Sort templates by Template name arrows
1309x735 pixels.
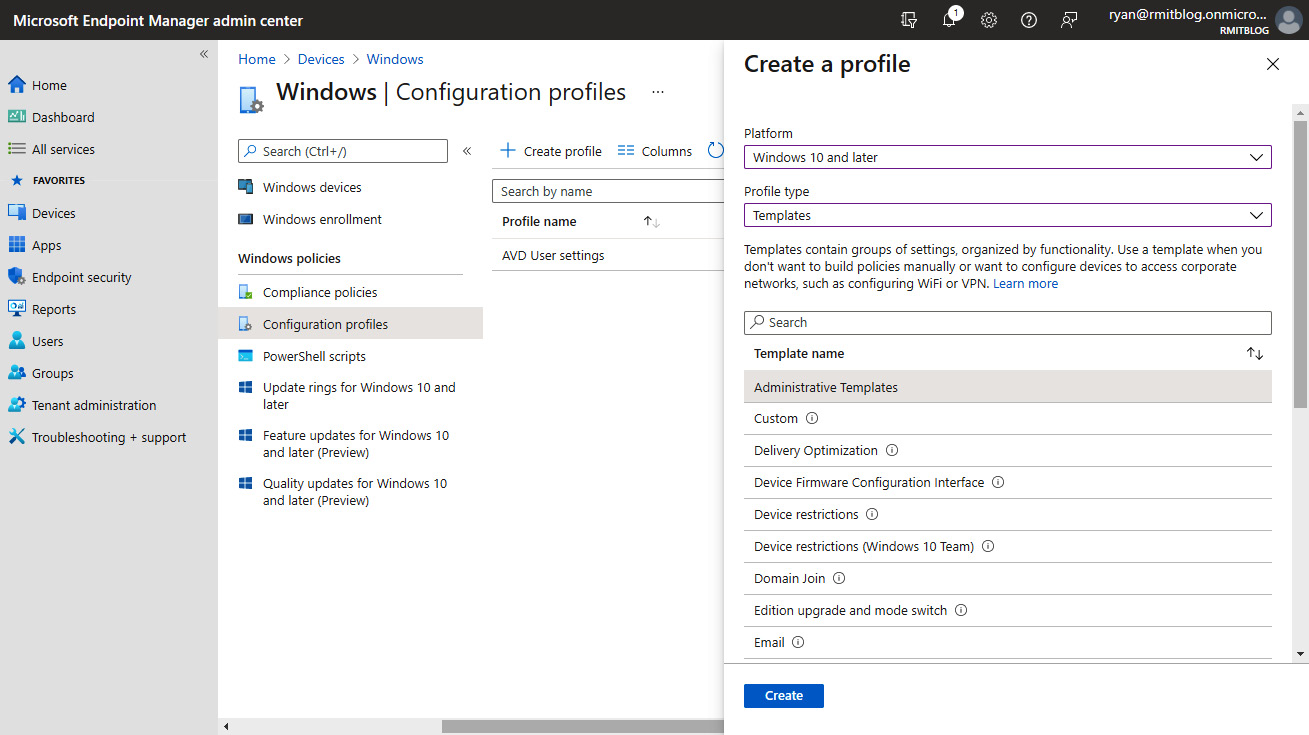pos(1255,354)
